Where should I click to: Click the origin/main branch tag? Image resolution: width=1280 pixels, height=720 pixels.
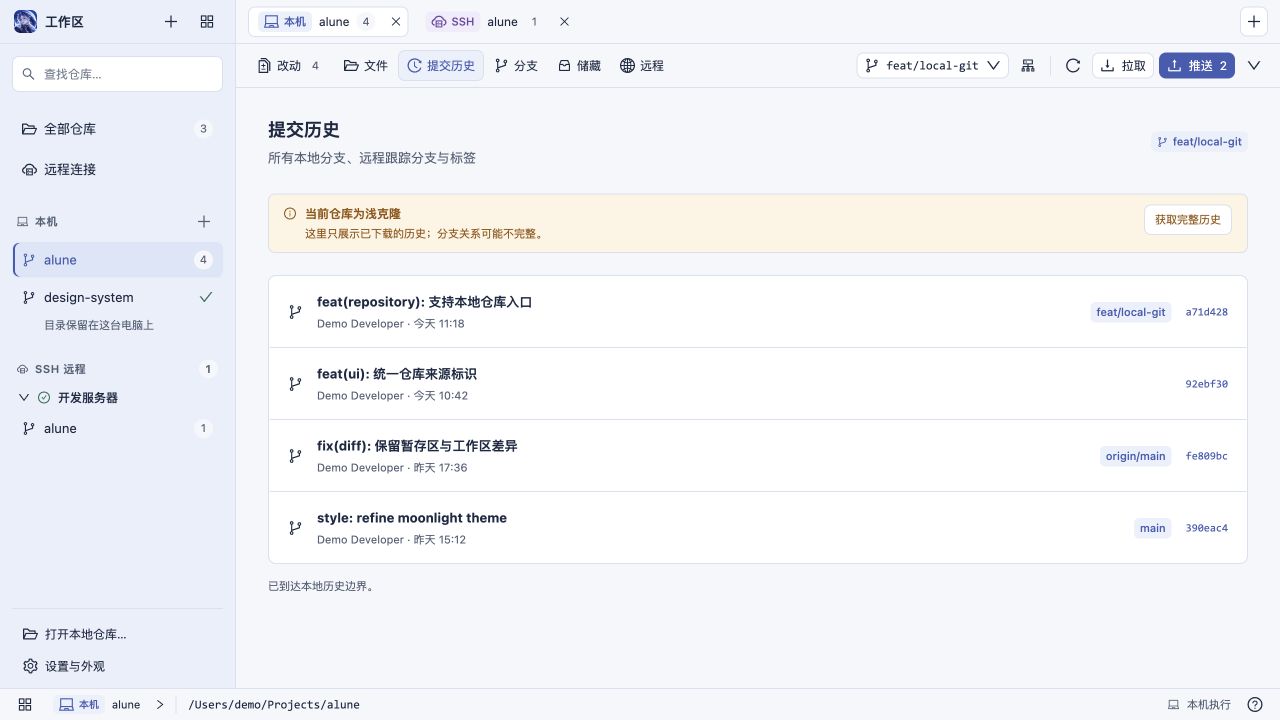[x=1135, y=456]
